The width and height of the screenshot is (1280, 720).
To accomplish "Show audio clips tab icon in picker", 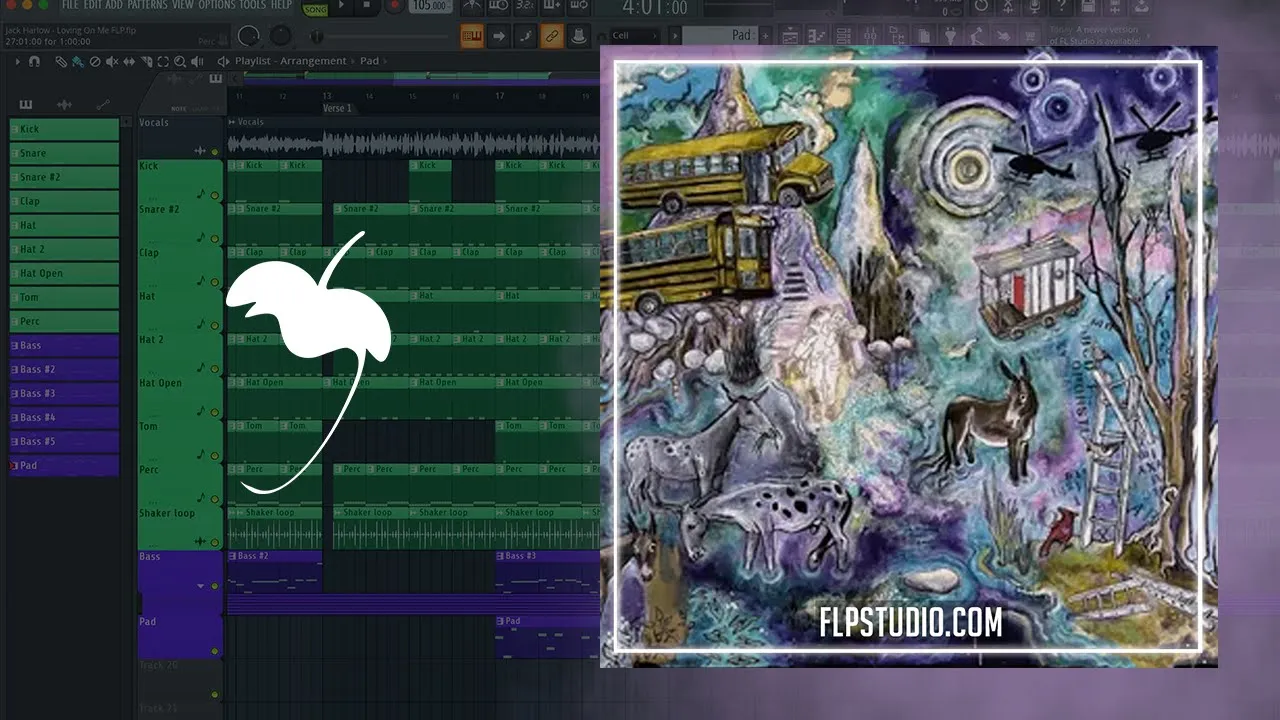I will [x=64, y=104].
